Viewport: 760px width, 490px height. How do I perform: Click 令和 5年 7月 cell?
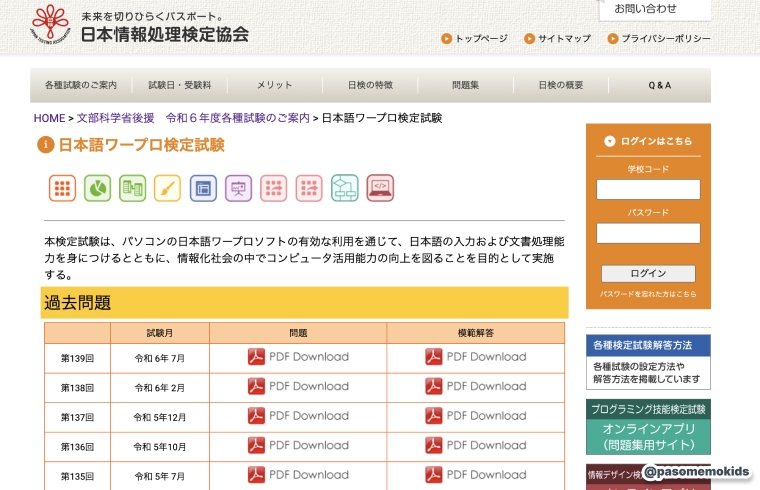[x=159, y=476]
